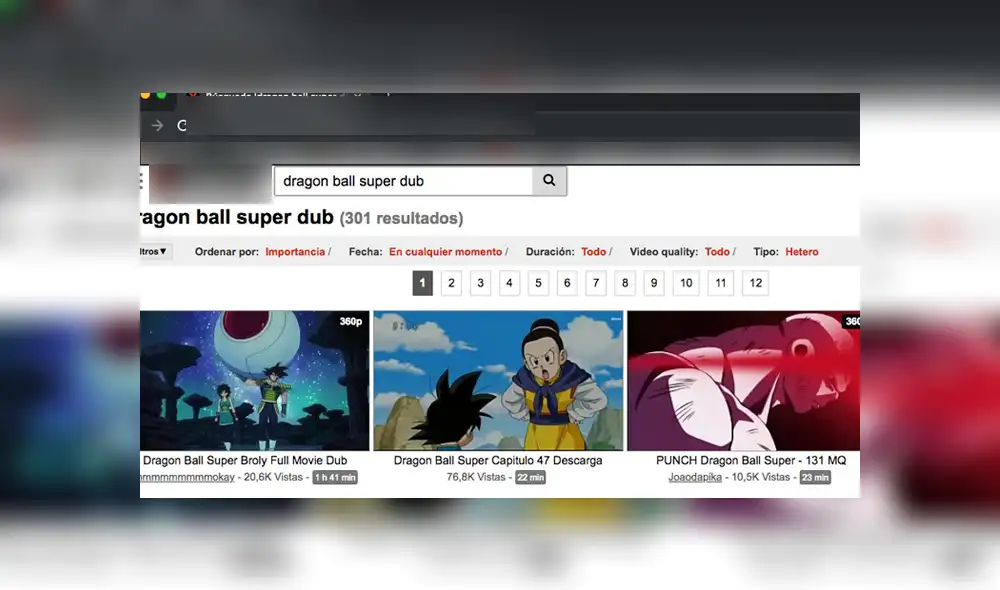This screenshot has height=590, width=1000.
Task: Click the PUNCH Dragon Ball Super thumbnail
Action: click(x=744, y=381)
